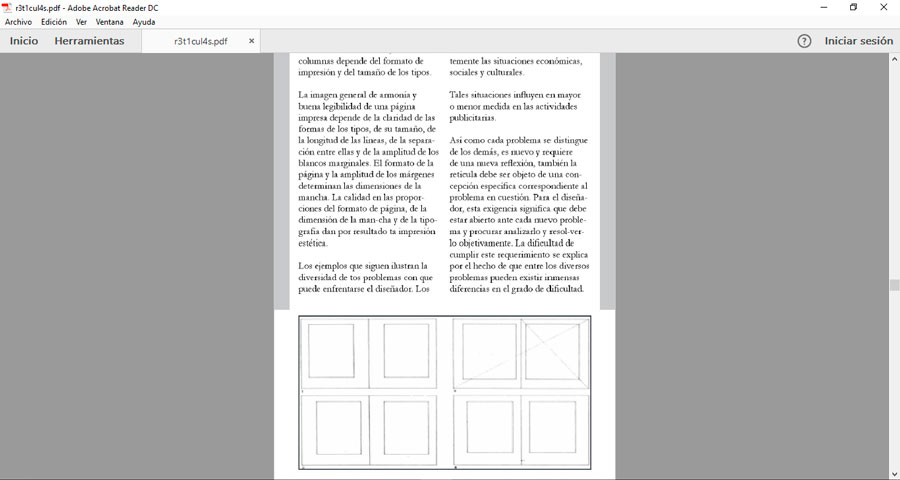The image size is (900, 480).
Task: Open the Ver menu
Action: coord(81,22)
